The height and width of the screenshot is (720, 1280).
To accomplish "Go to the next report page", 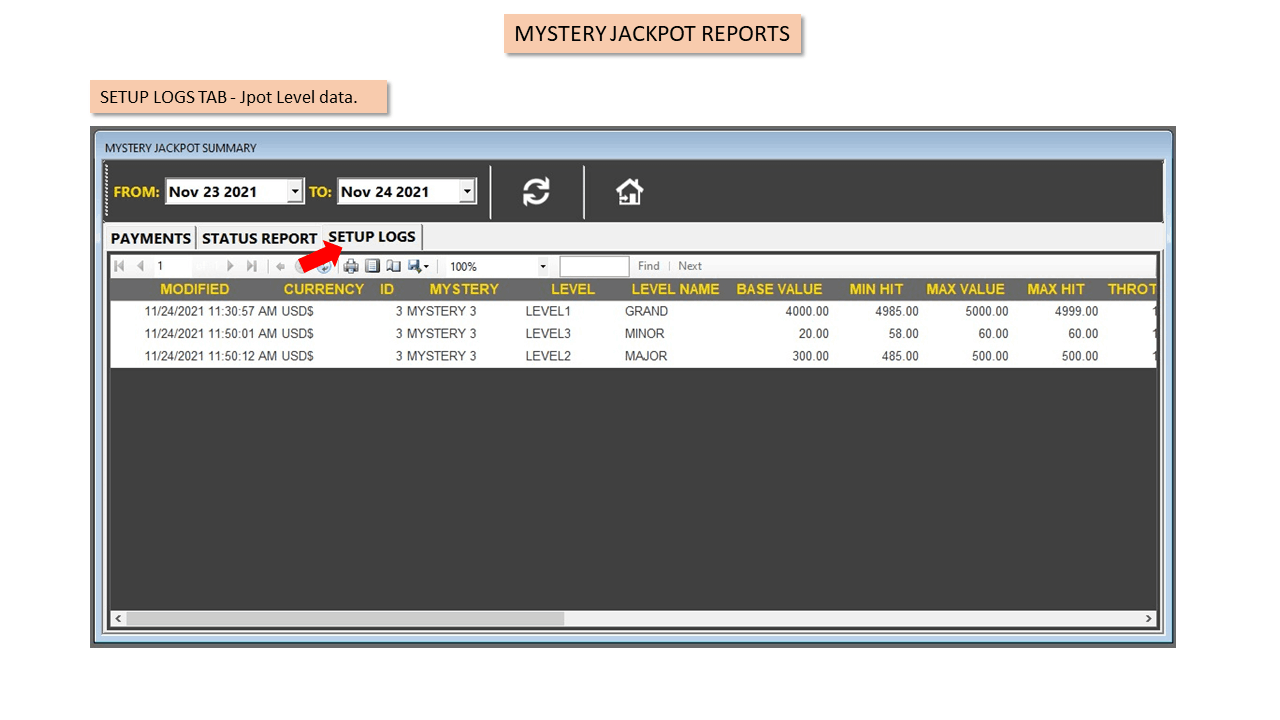I will tap(231, 266).
